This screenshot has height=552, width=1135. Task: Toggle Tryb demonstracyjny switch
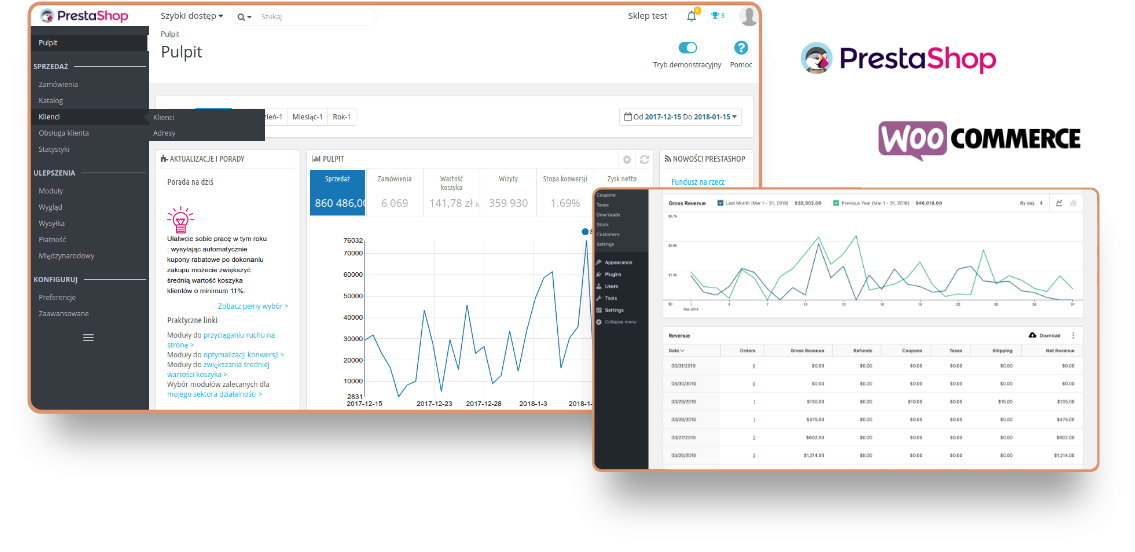point(687,48)
